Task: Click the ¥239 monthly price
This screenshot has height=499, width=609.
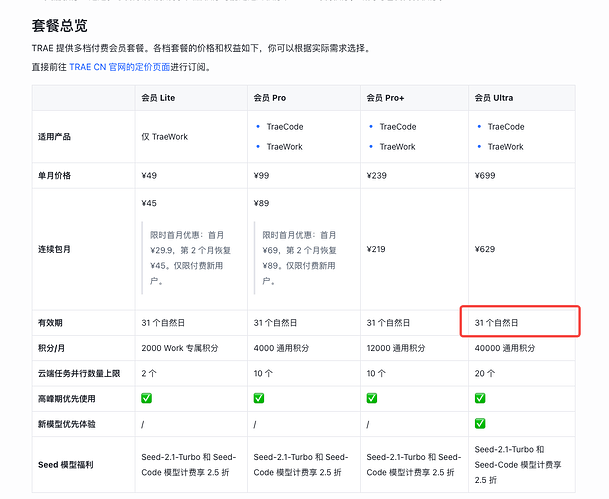Action: 377,176
